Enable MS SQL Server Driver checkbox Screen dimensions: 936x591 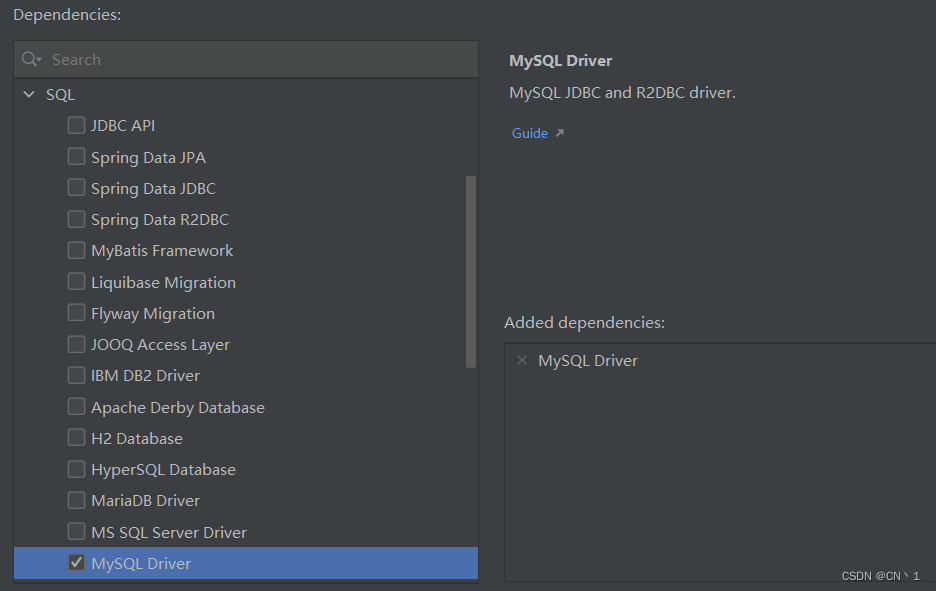[76, 531]
